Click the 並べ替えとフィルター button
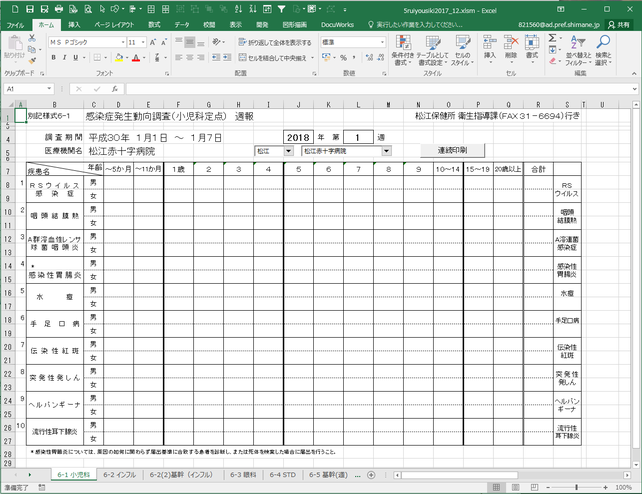Image resolution: width=642 pixels, height=494 pixels. pos(579,51)
